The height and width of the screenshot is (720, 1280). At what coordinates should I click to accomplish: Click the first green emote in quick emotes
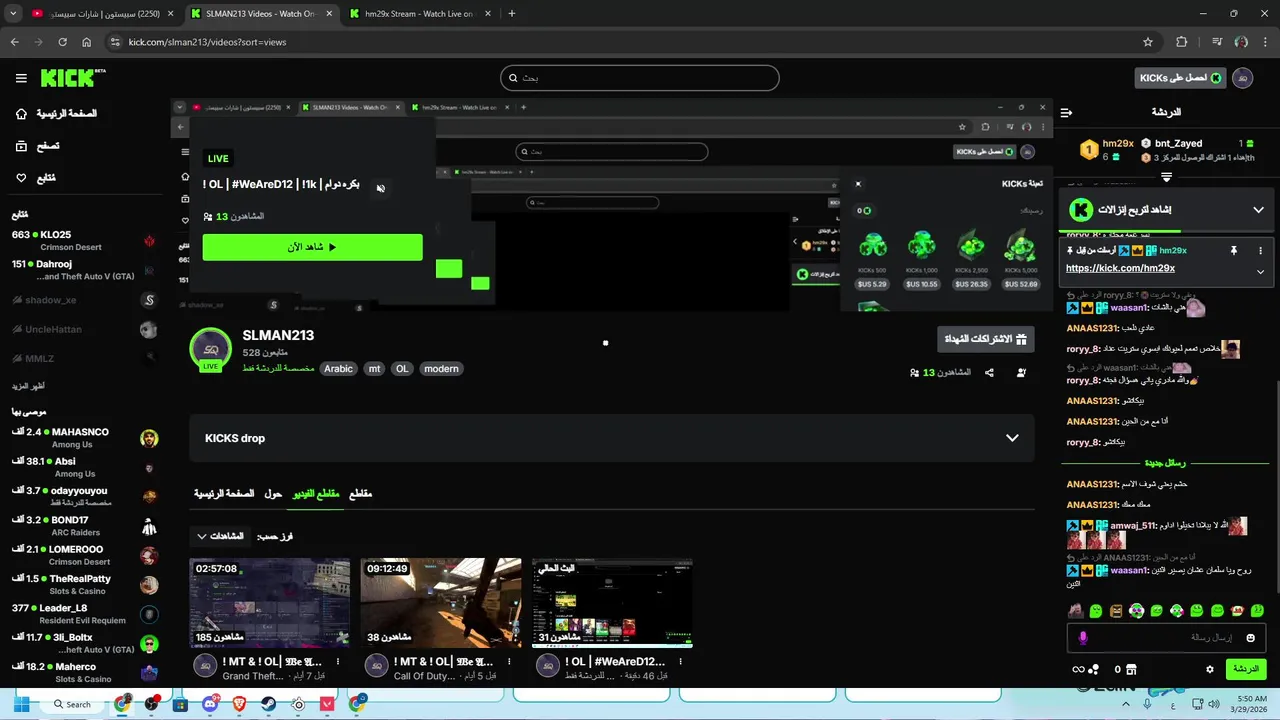coord(1096,610)
